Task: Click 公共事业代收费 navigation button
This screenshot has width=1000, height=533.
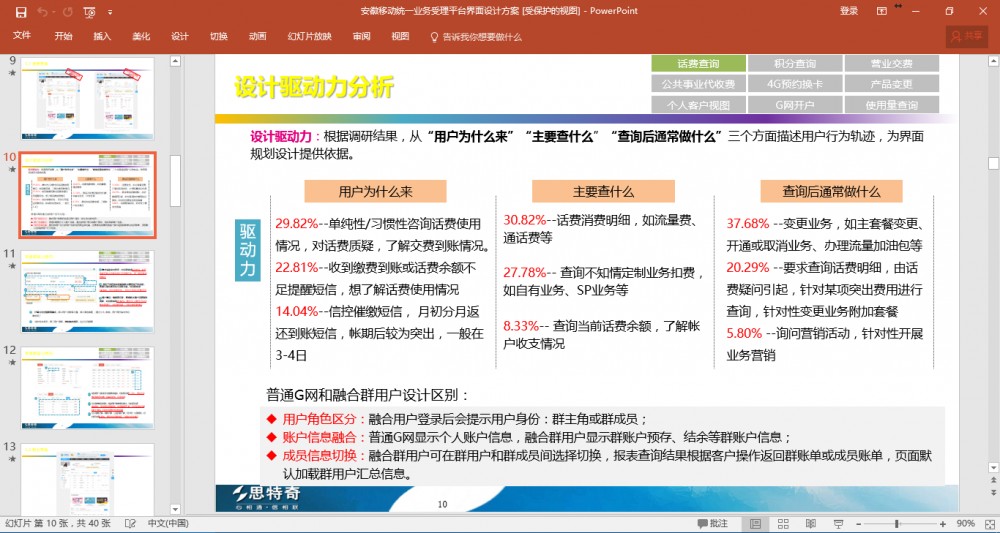Action: click(698, 84)
